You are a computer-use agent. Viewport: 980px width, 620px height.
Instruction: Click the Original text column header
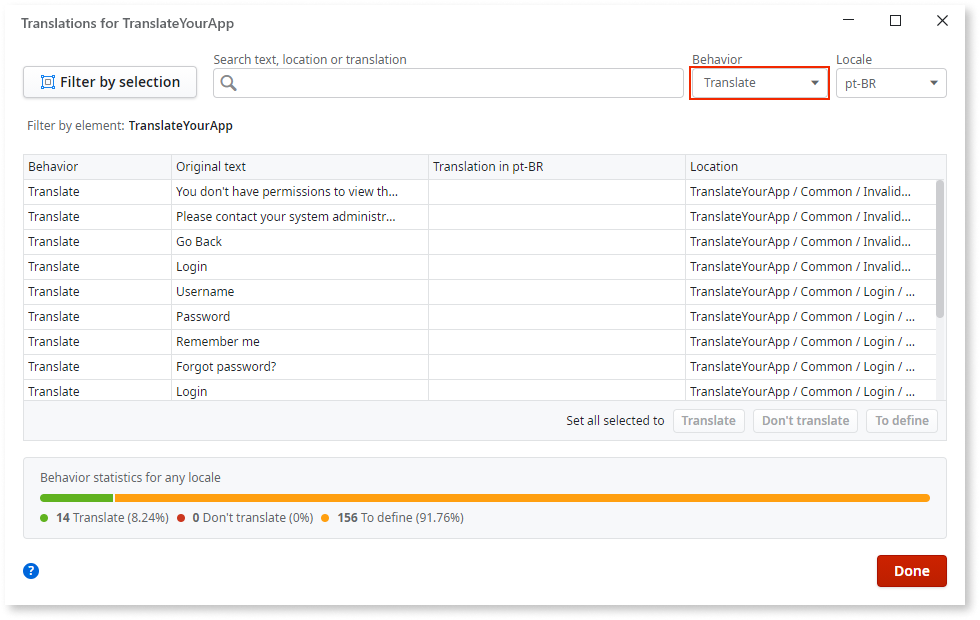210,166
